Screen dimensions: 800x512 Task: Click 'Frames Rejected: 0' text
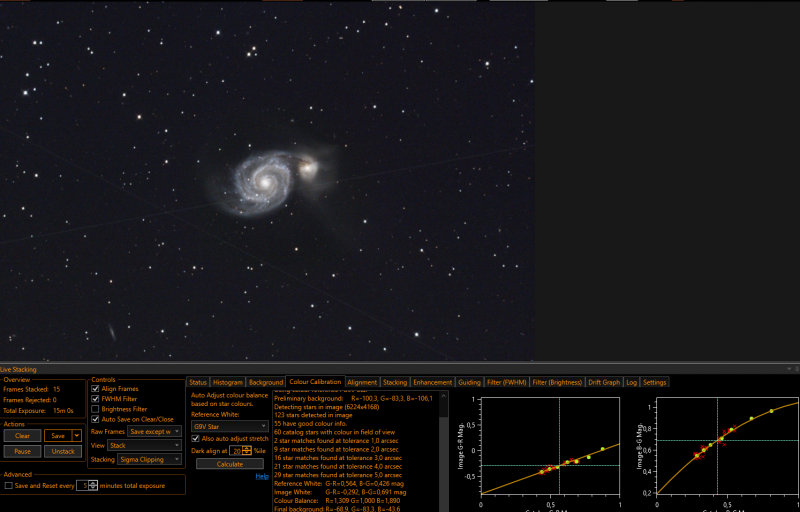pyautogui.click(x=30, y=400)
